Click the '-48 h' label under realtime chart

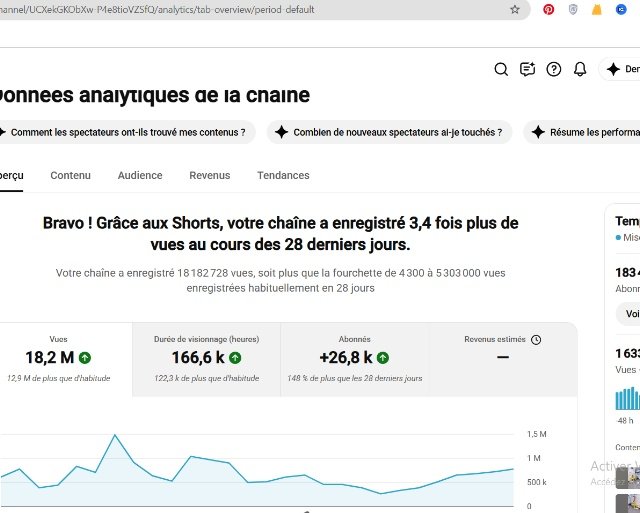pos(624,421)
